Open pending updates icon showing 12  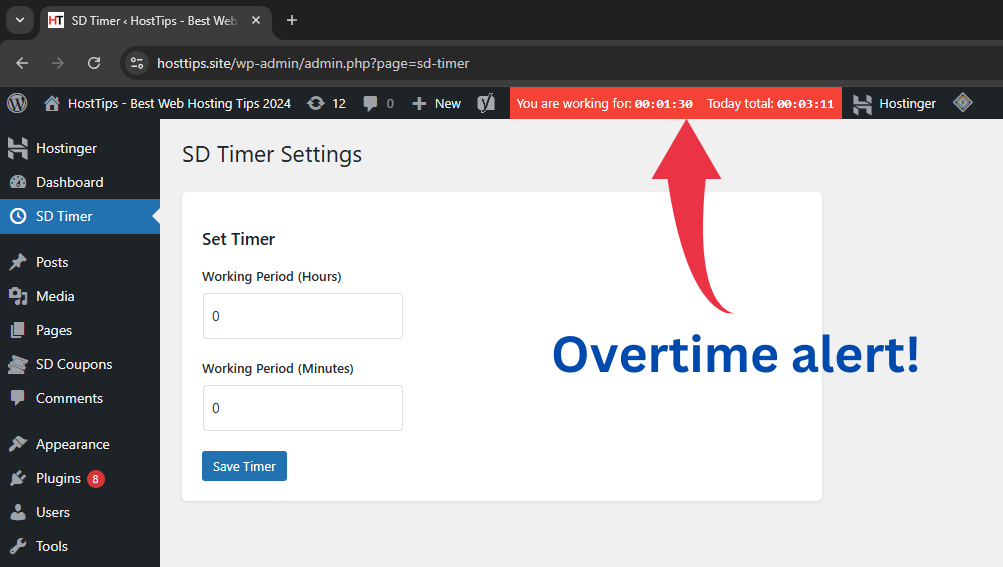tap(316, 103)
